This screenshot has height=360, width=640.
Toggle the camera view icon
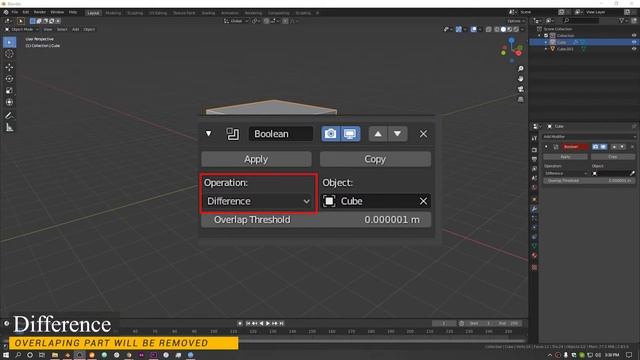[x=520, y=89]
